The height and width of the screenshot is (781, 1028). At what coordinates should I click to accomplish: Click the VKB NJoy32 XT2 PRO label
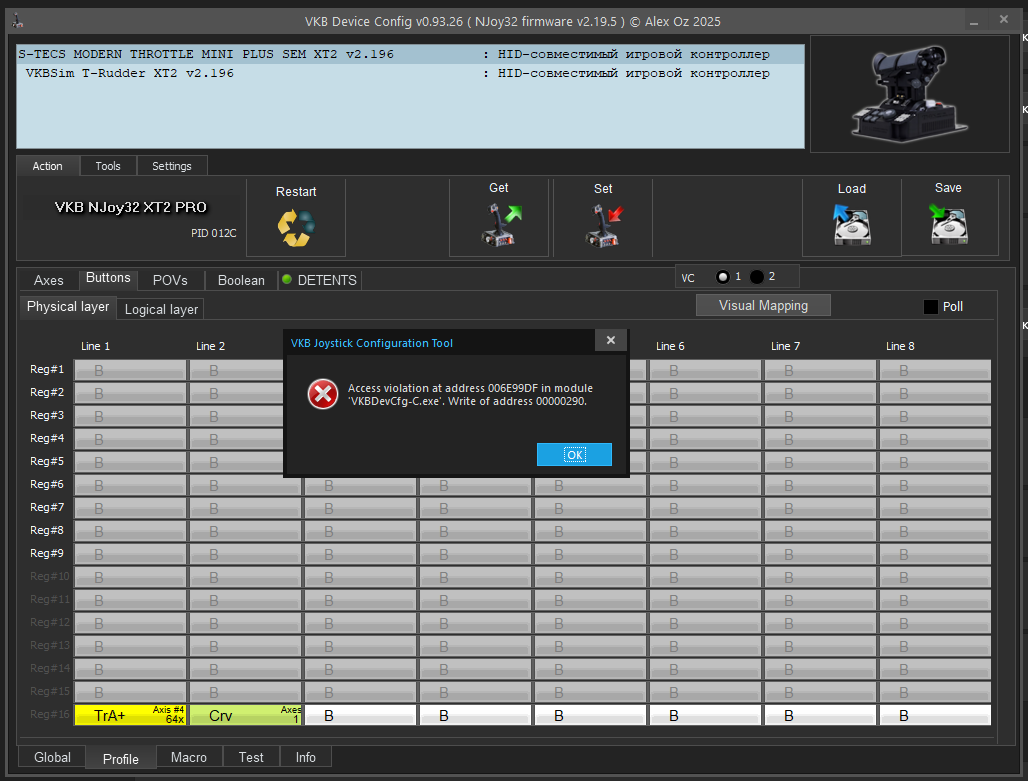coord(130,207)
